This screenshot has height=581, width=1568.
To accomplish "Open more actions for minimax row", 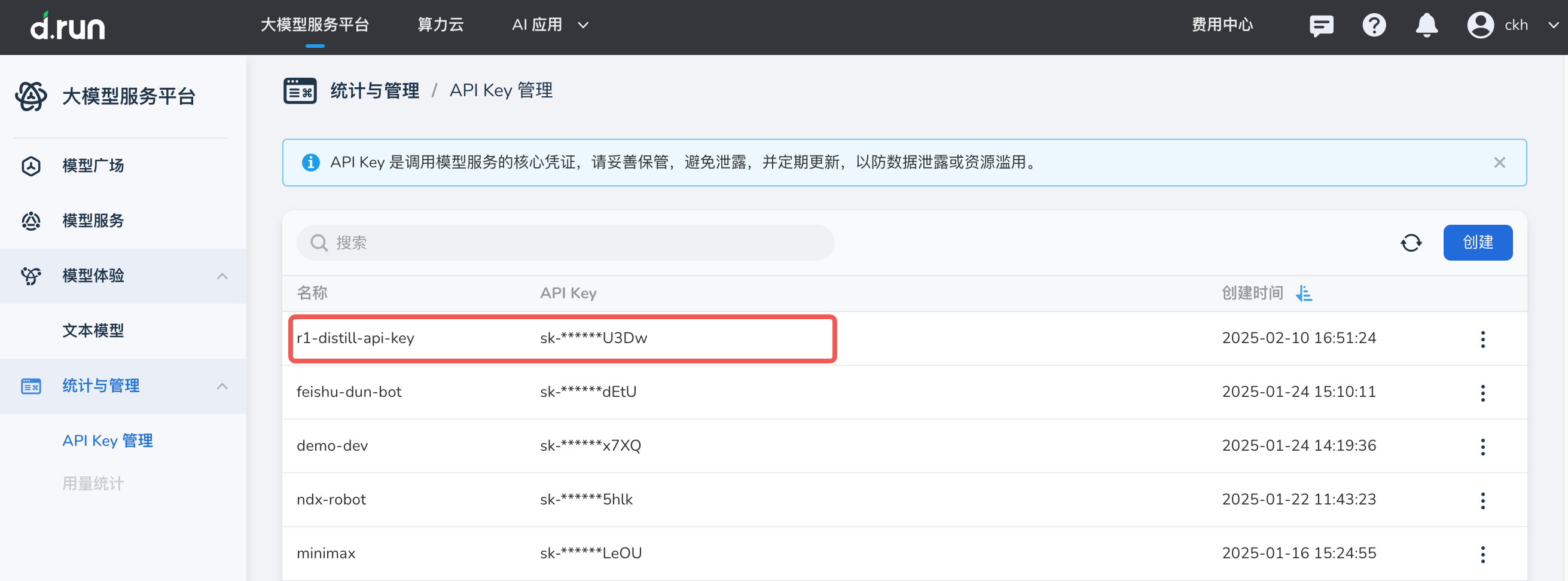I will [1483, 554].
